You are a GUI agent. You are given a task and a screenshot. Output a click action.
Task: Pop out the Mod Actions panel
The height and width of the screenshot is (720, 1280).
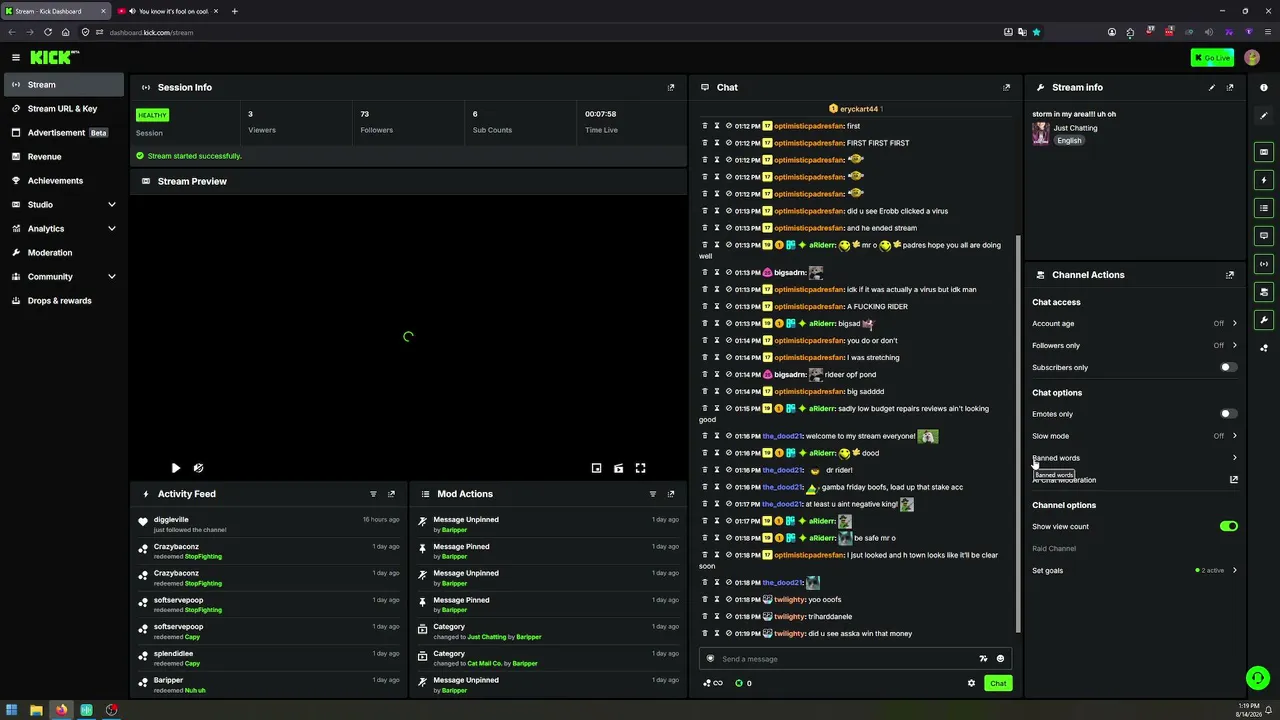[x=671, y=494]
